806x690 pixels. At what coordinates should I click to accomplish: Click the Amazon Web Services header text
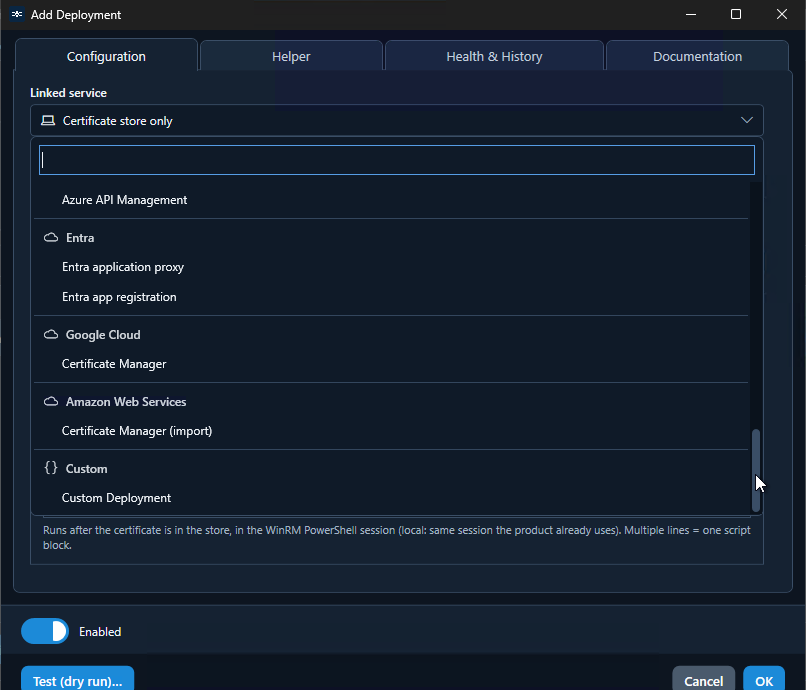[126, 402]
